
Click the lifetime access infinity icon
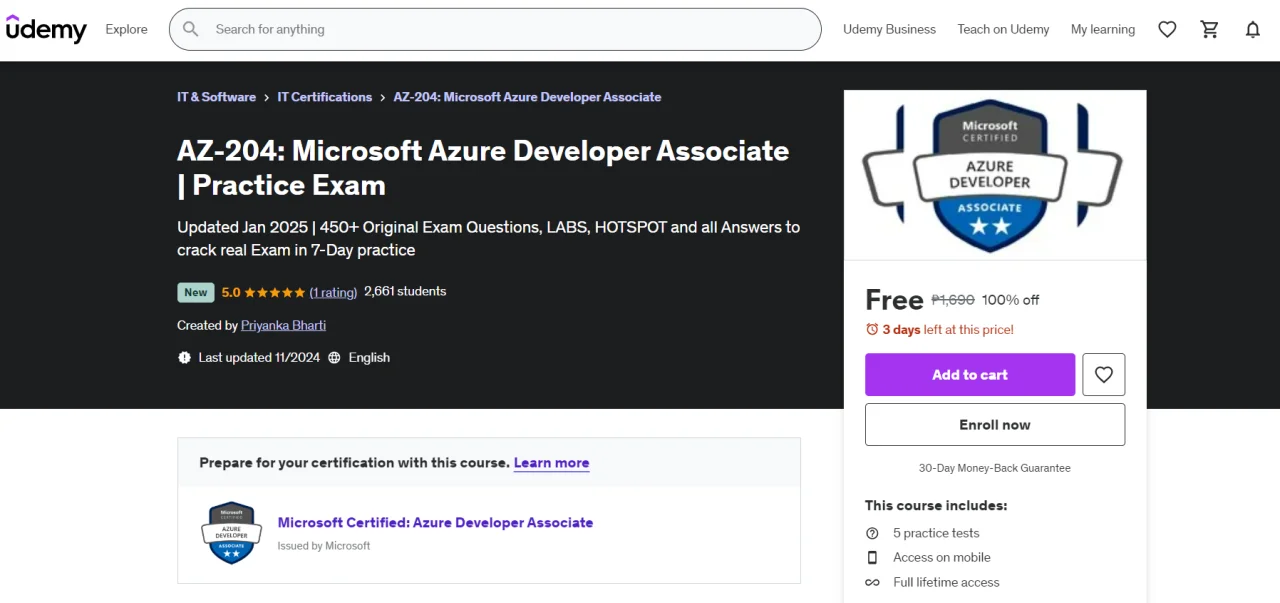(x=872, y=582)
